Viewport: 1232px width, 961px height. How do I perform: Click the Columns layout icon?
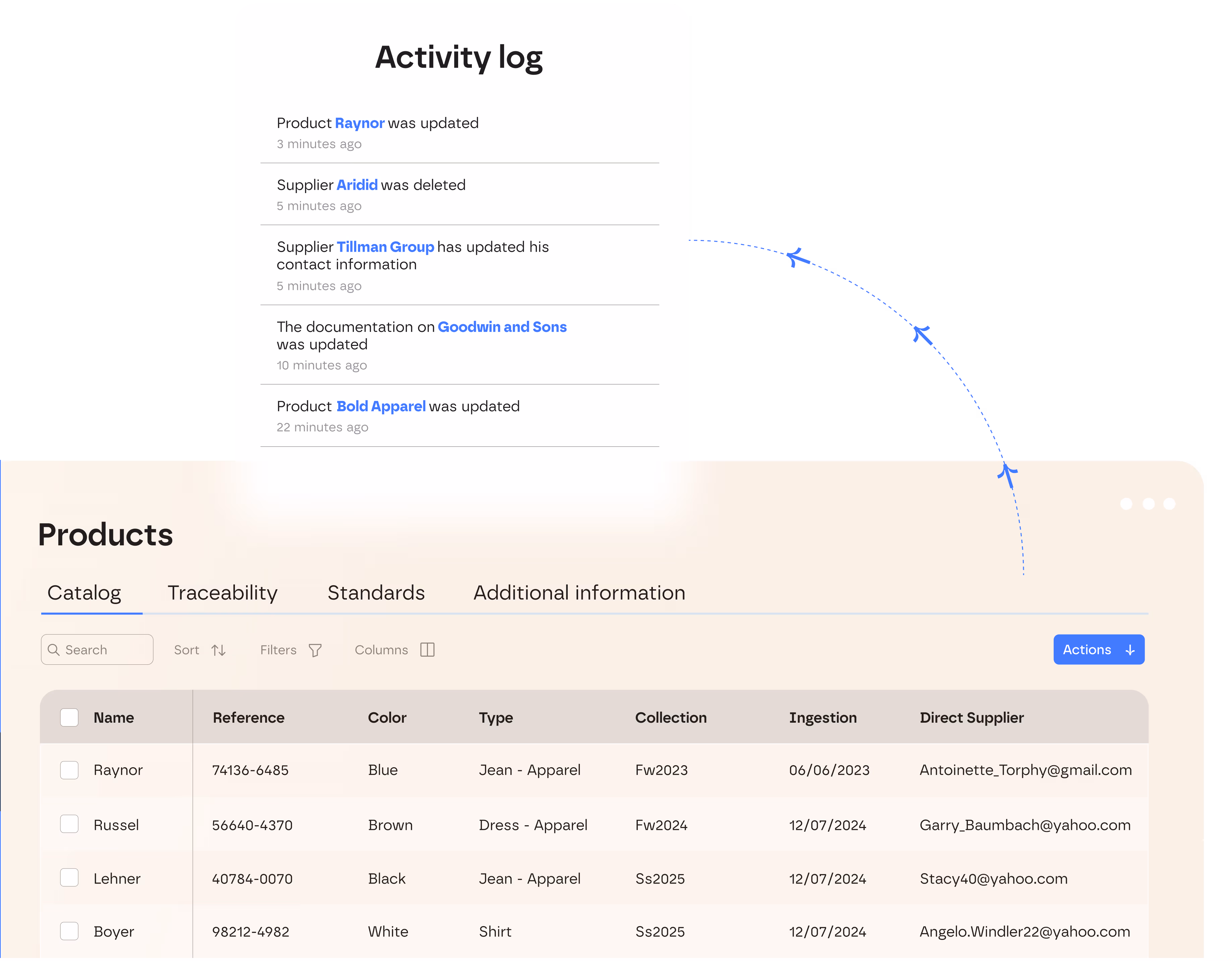point(428,650)
